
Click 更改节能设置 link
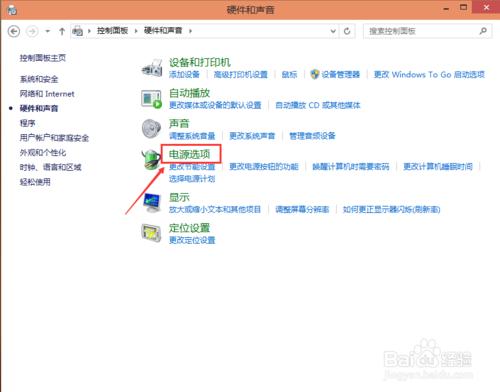click(x=192, y=167)
